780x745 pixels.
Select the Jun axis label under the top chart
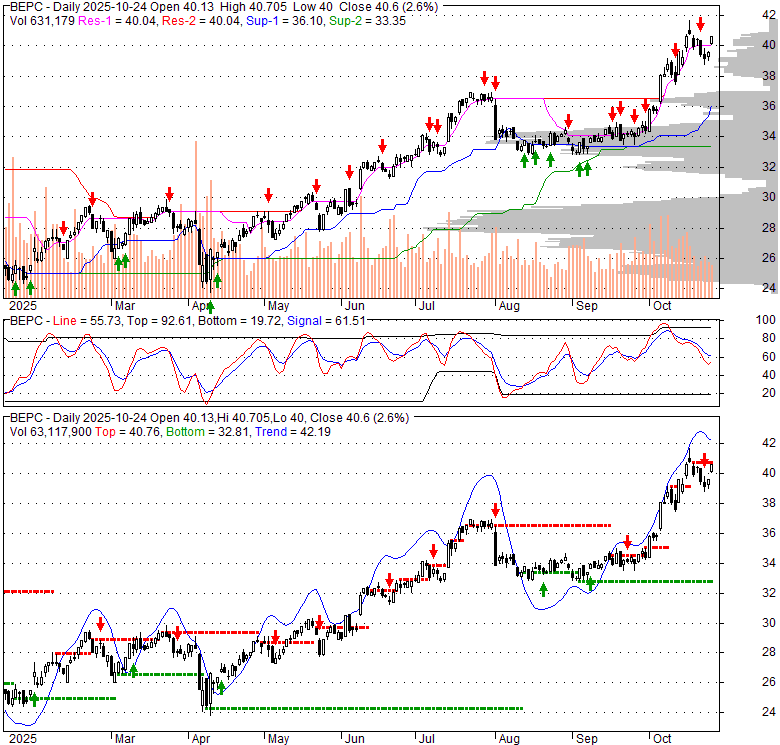[x=355, y=306]
